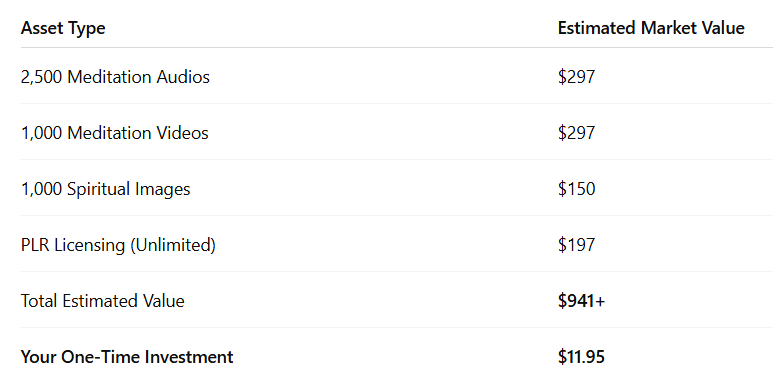This screenshot has height=390, width=773.
Task: Click the Total Estimated Value label
Action: (103, 301)
